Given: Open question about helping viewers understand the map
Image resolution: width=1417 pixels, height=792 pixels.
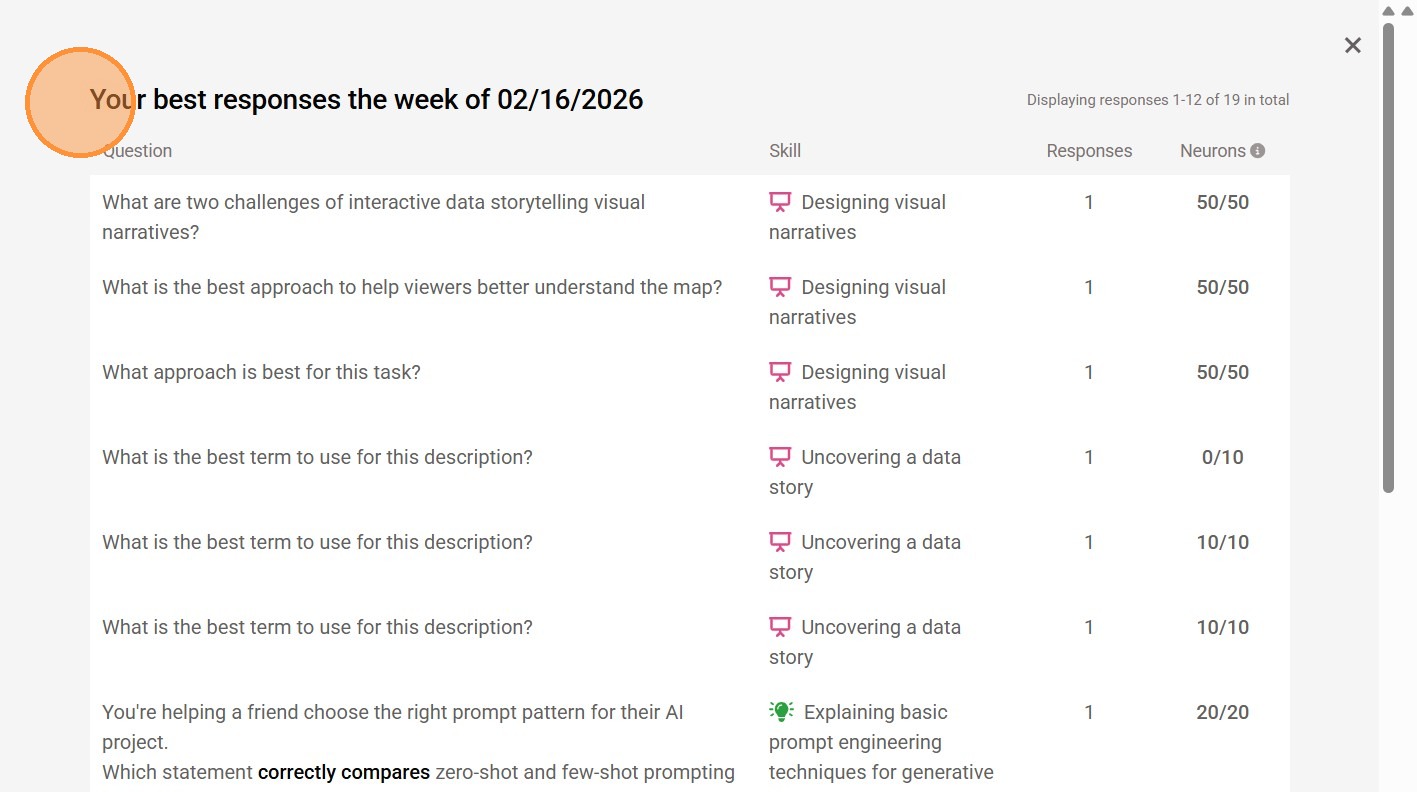Looking at the screenshot, I should (x=411, y=287).
